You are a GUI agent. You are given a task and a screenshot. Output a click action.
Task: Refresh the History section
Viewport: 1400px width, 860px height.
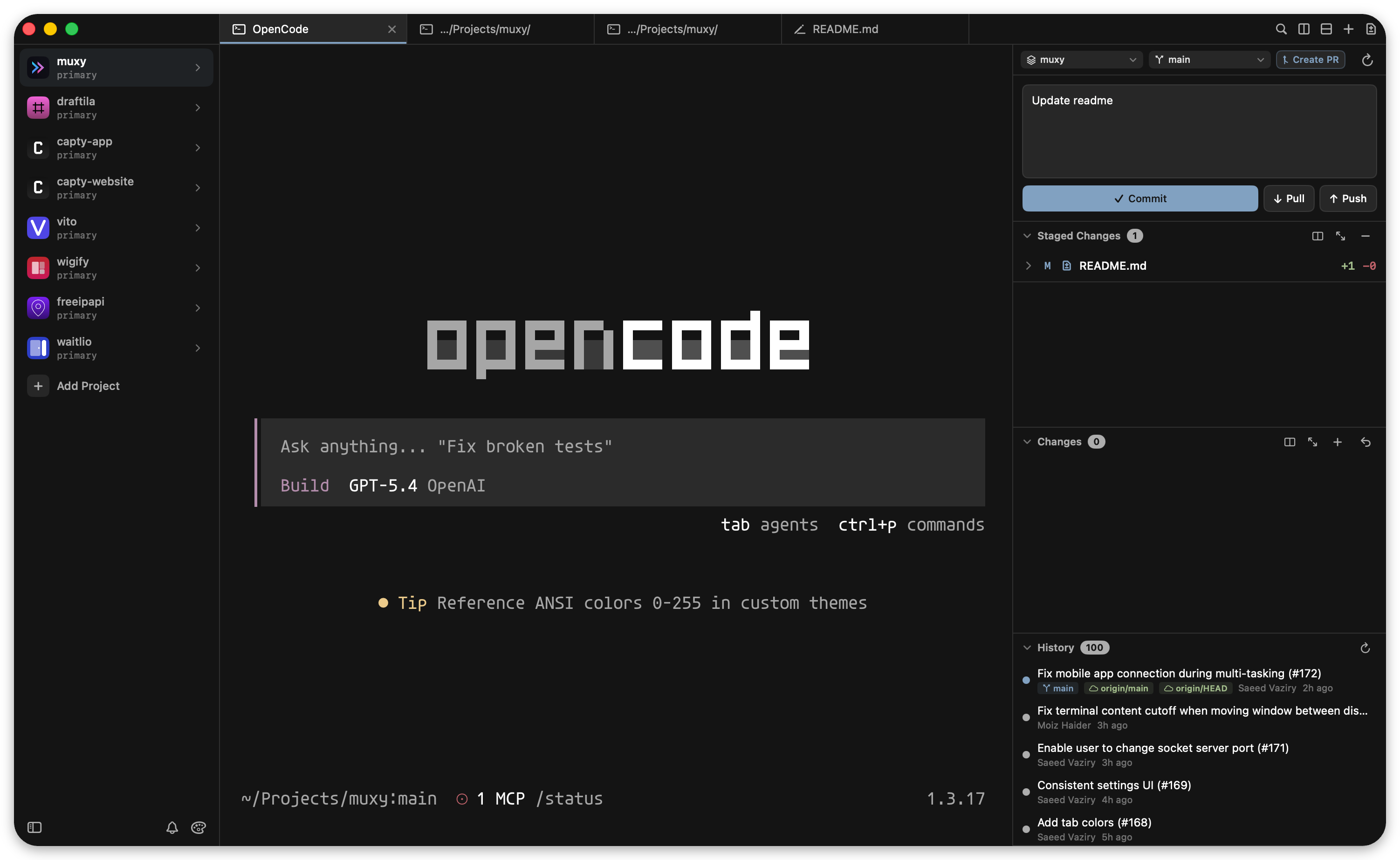click(1365, 648)
